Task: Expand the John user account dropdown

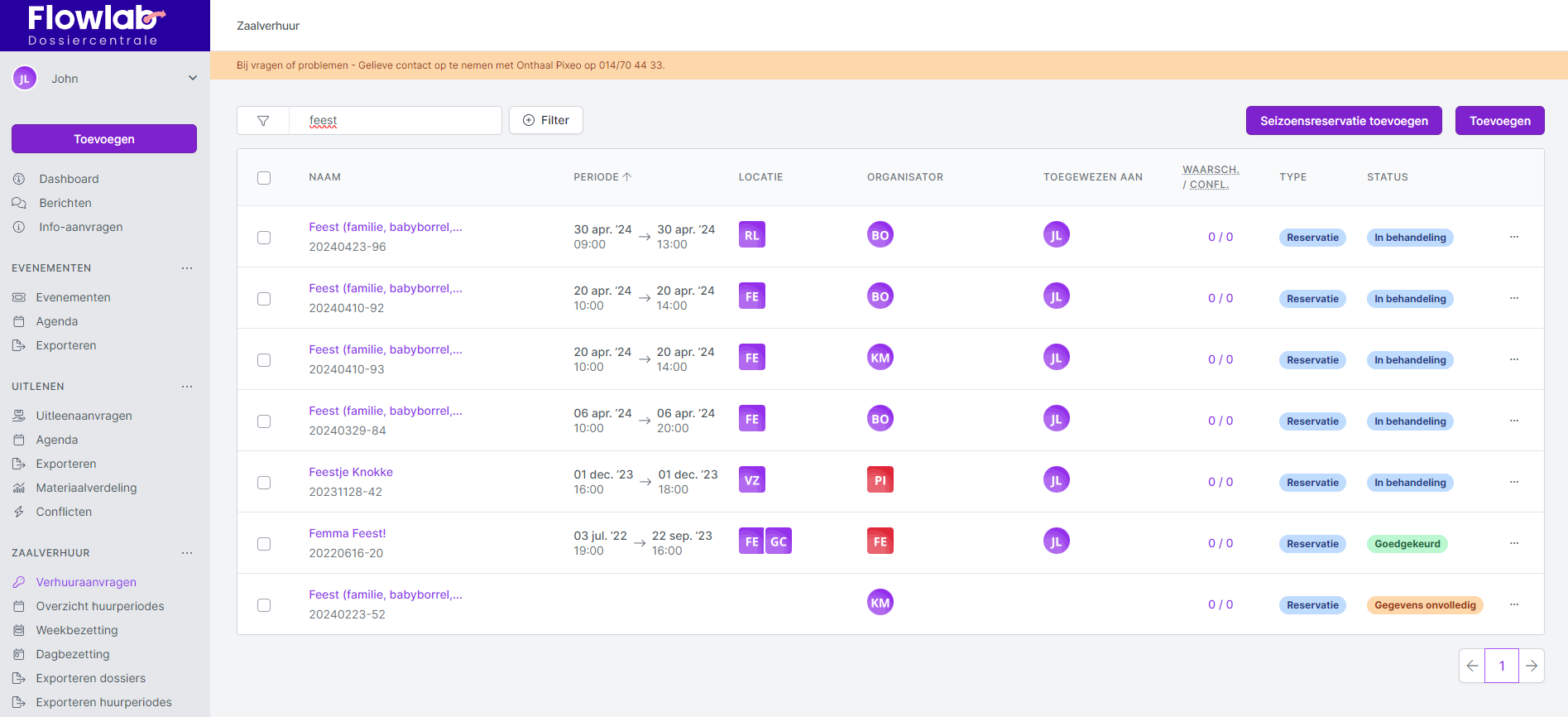Action: [193, 79]
